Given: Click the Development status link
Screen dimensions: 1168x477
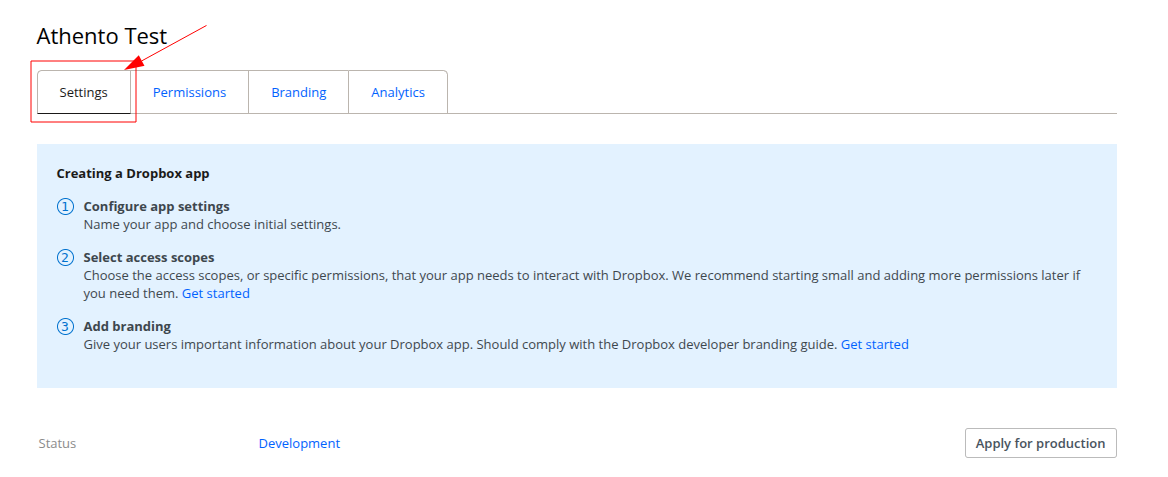Looking at the screenshot, I should (299, 444).
